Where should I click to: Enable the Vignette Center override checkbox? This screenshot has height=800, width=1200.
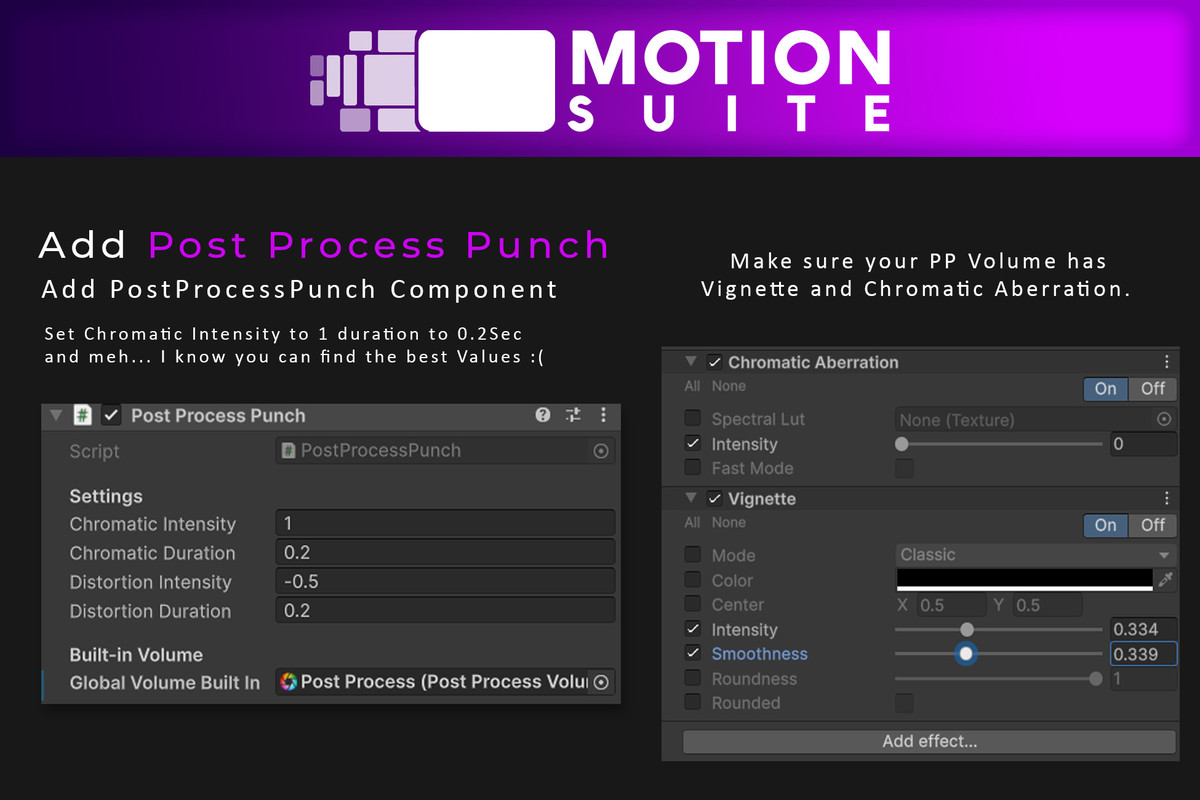pyautogui.click(x=692, y=604)
